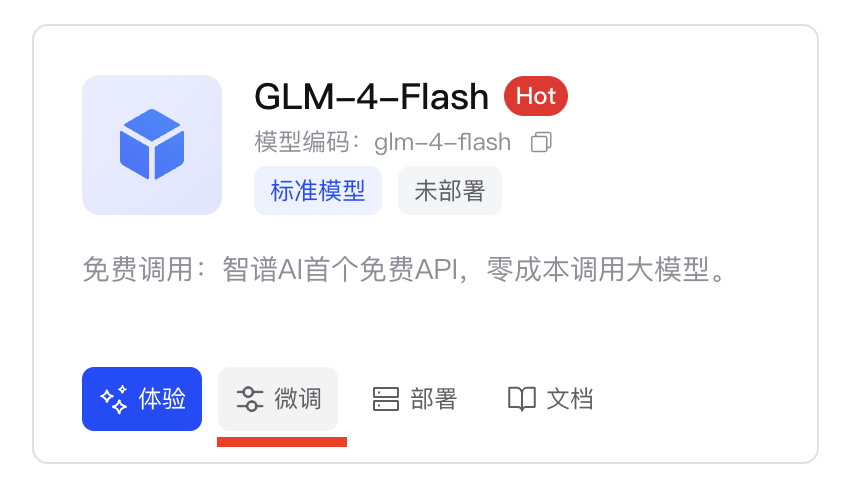Click the server icon beside 部署

[386, 399]
